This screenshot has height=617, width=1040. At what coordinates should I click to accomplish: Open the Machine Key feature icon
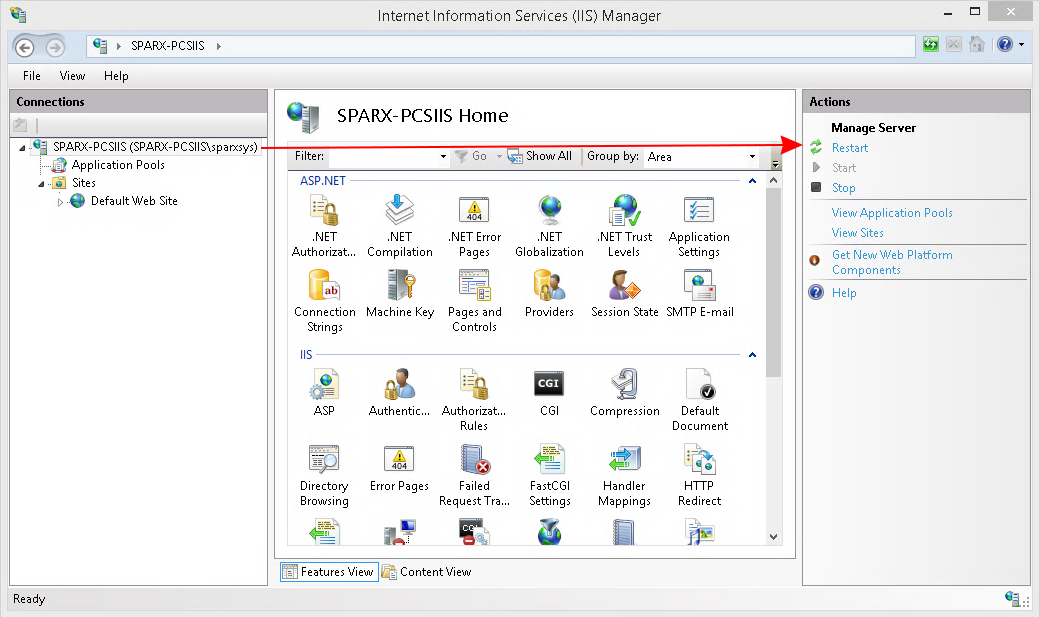click(x=399, y=288)
